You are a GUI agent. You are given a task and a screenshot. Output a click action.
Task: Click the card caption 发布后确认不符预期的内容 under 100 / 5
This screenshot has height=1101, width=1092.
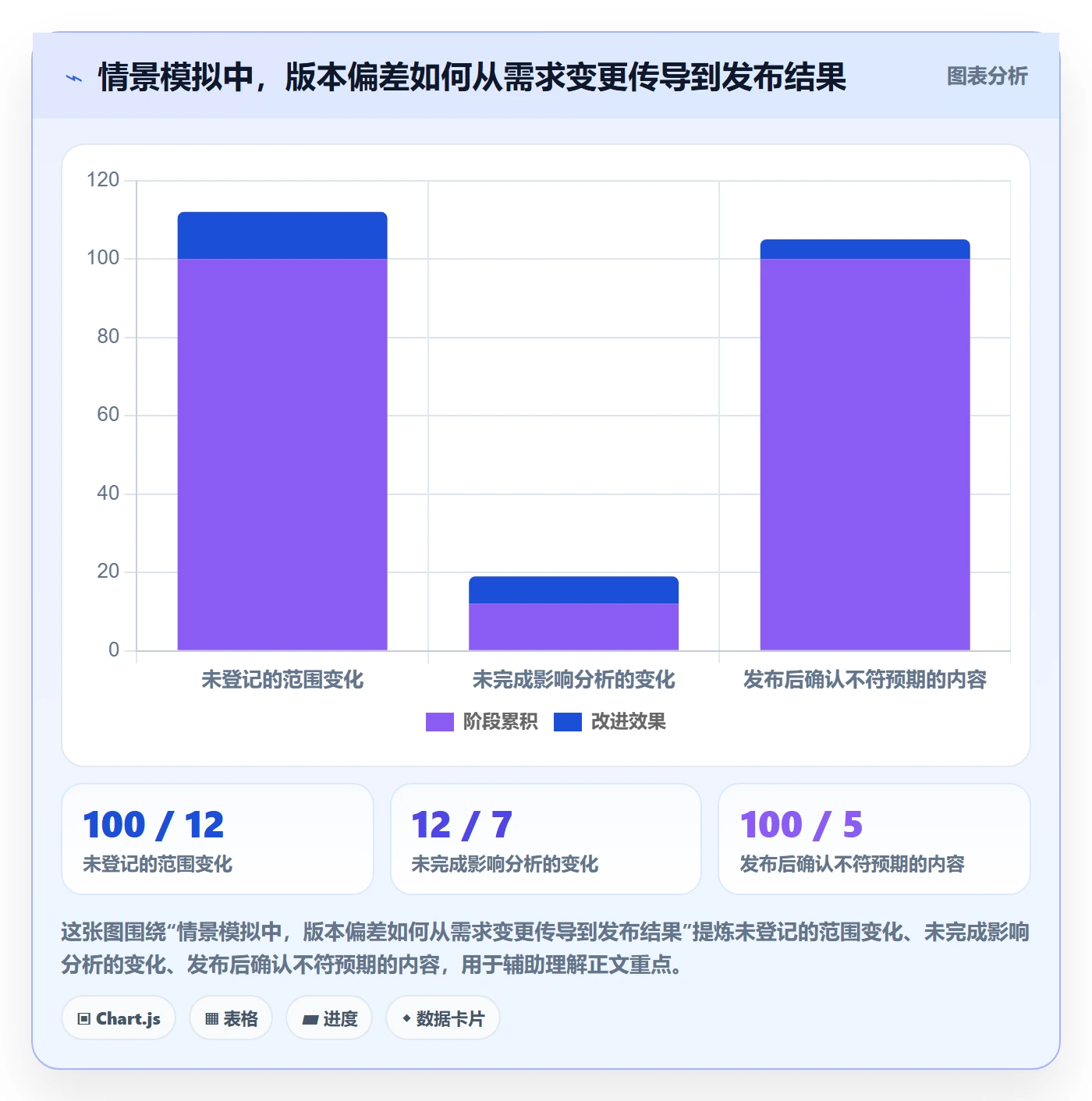[x=853, y=864]
